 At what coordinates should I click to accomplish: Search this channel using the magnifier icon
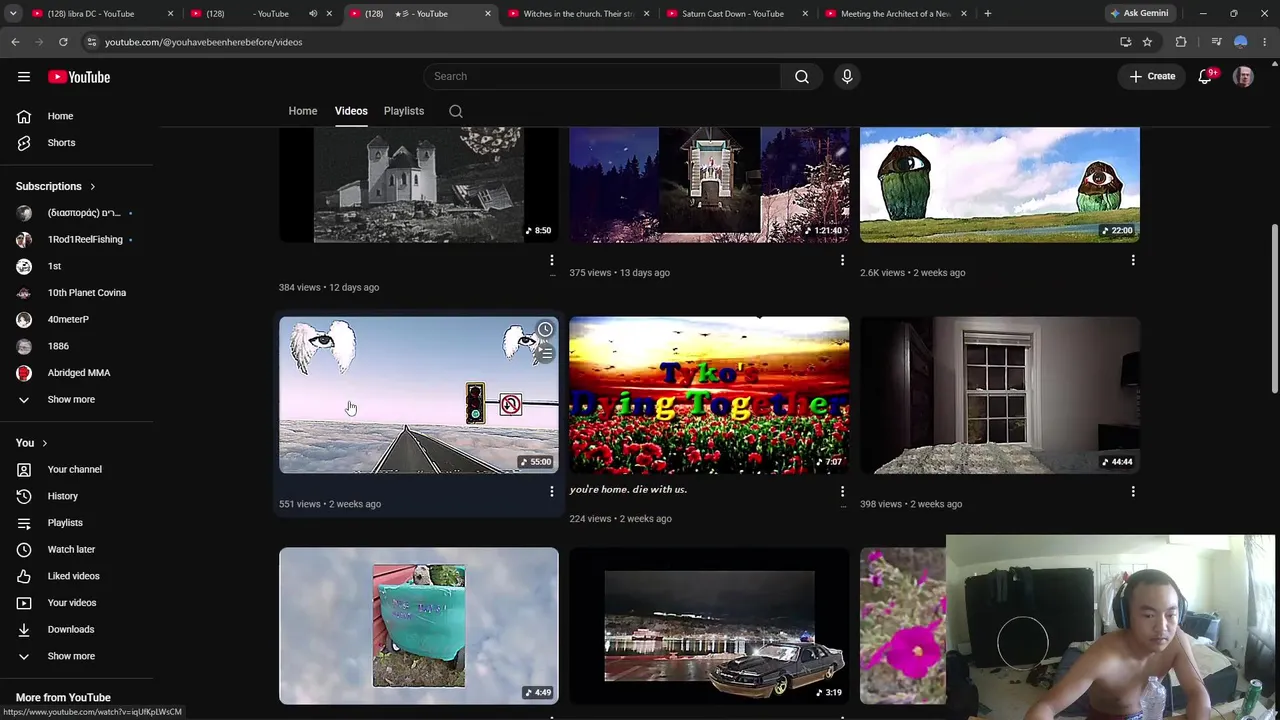[456, 111]
